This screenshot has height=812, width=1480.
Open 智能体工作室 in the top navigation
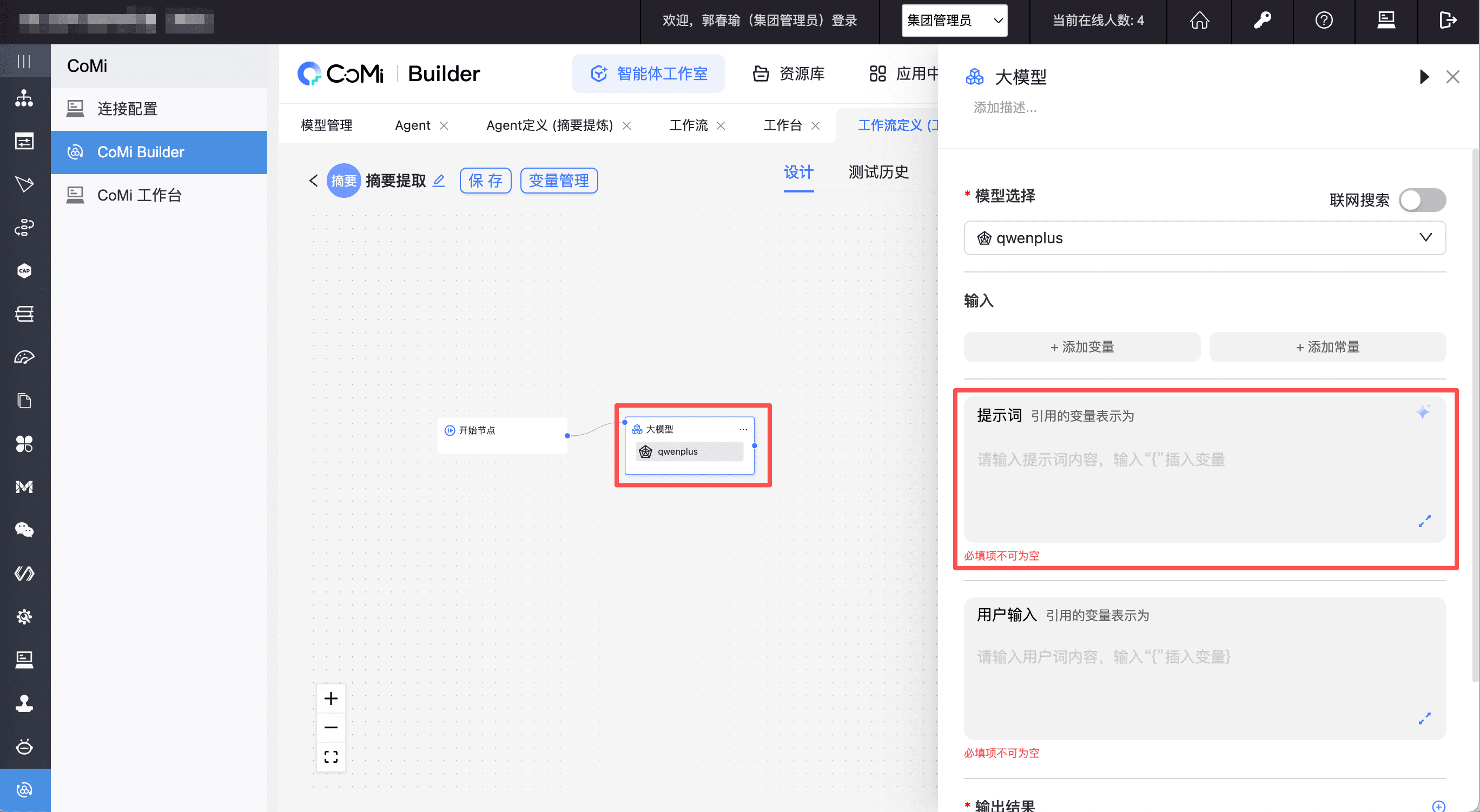(x=648, y=74)
